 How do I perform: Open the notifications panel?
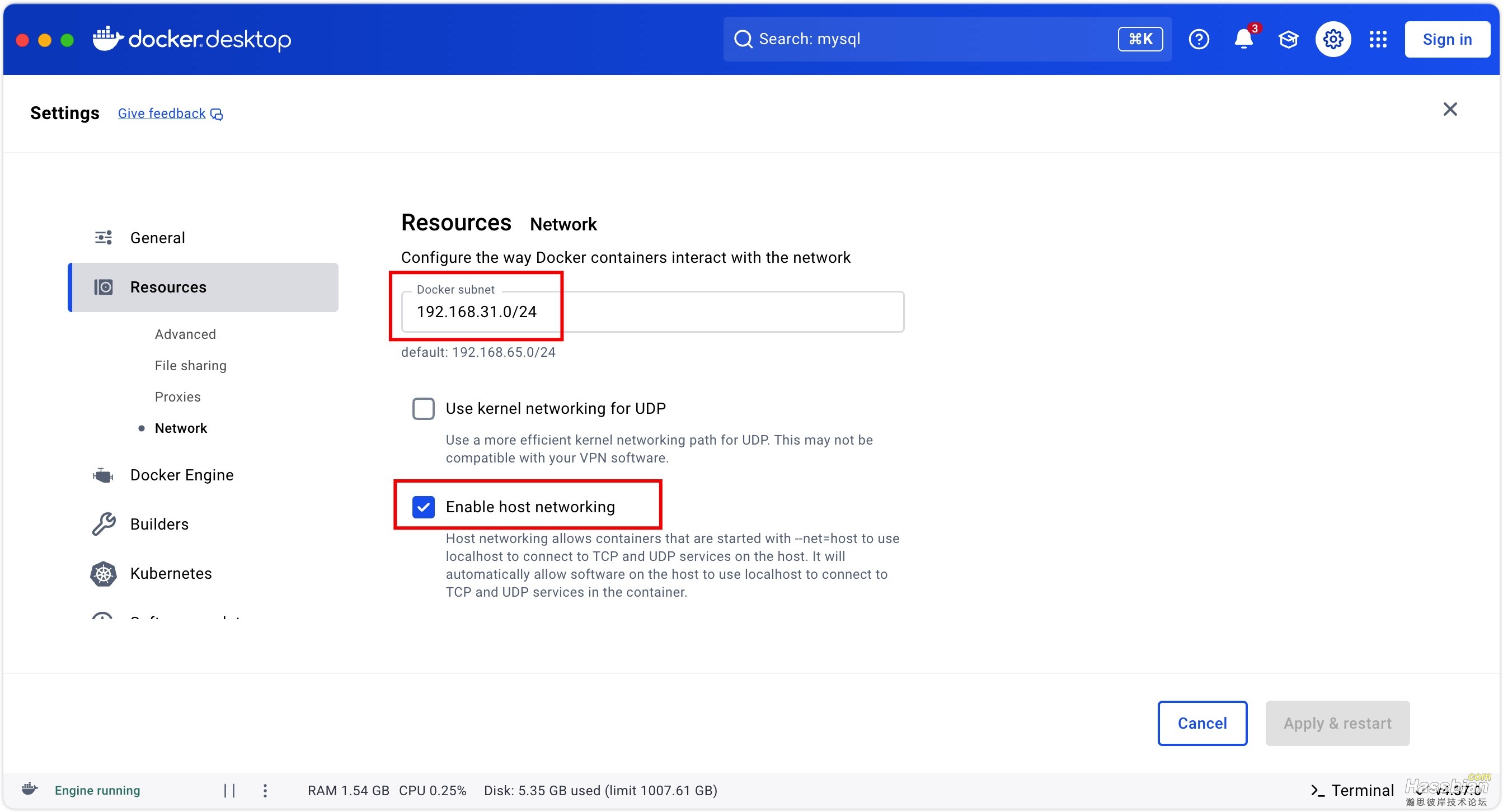coord(1244,39)
